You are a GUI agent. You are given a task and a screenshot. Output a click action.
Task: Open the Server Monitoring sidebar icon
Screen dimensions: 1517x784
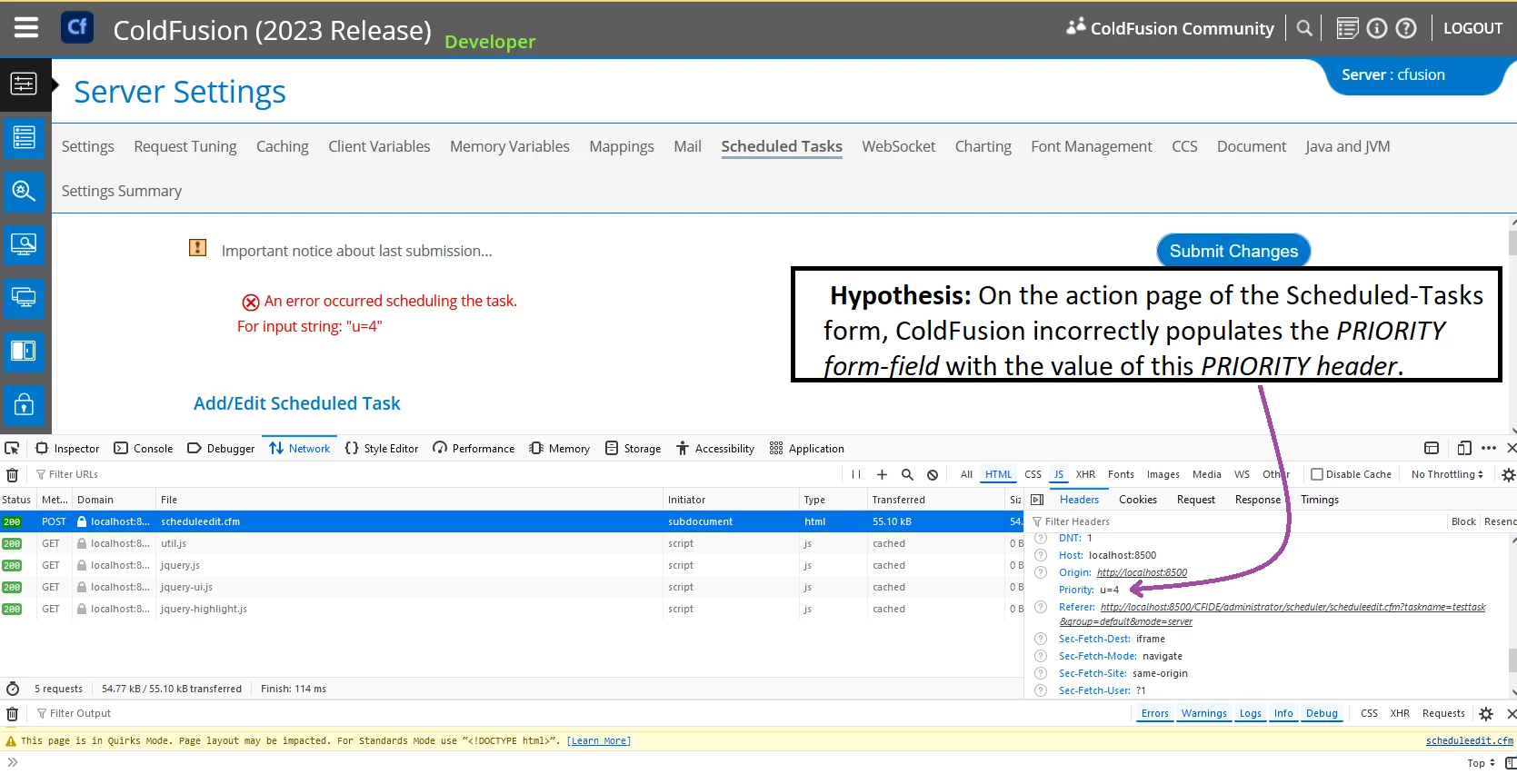click(x=24, y=244)
